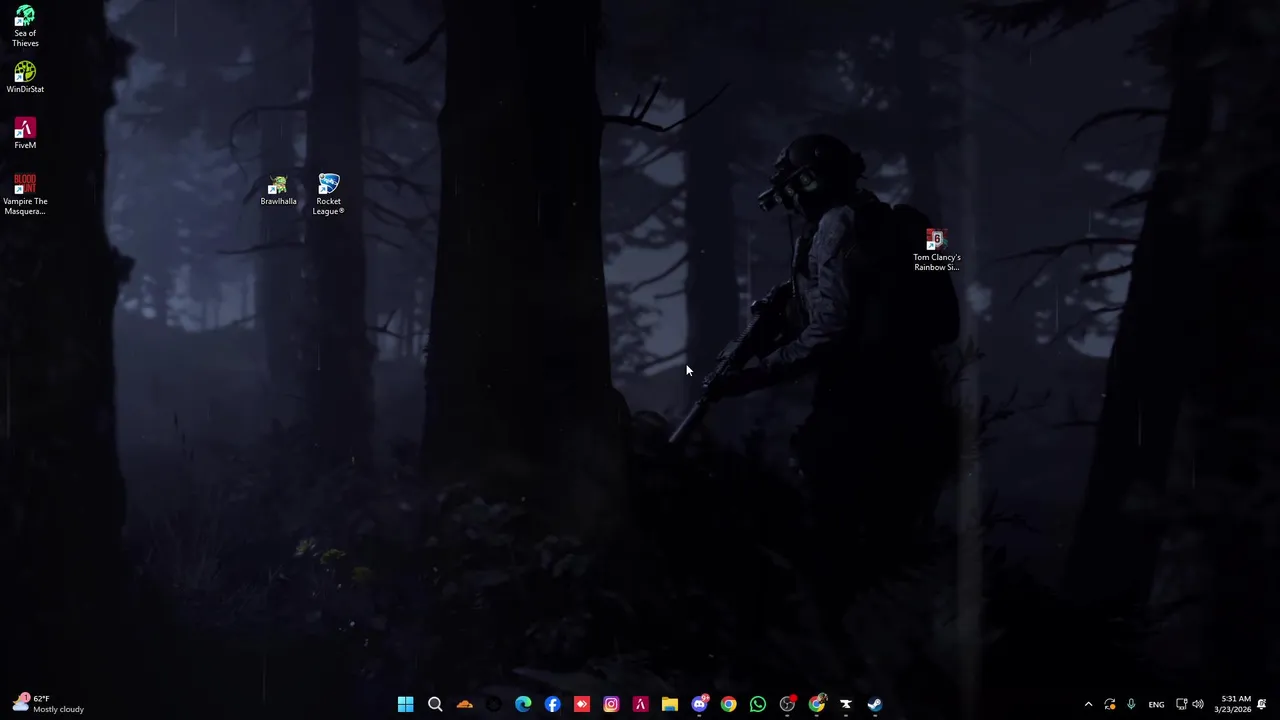Click the microphone tray icon

[x=1131, y=704]
